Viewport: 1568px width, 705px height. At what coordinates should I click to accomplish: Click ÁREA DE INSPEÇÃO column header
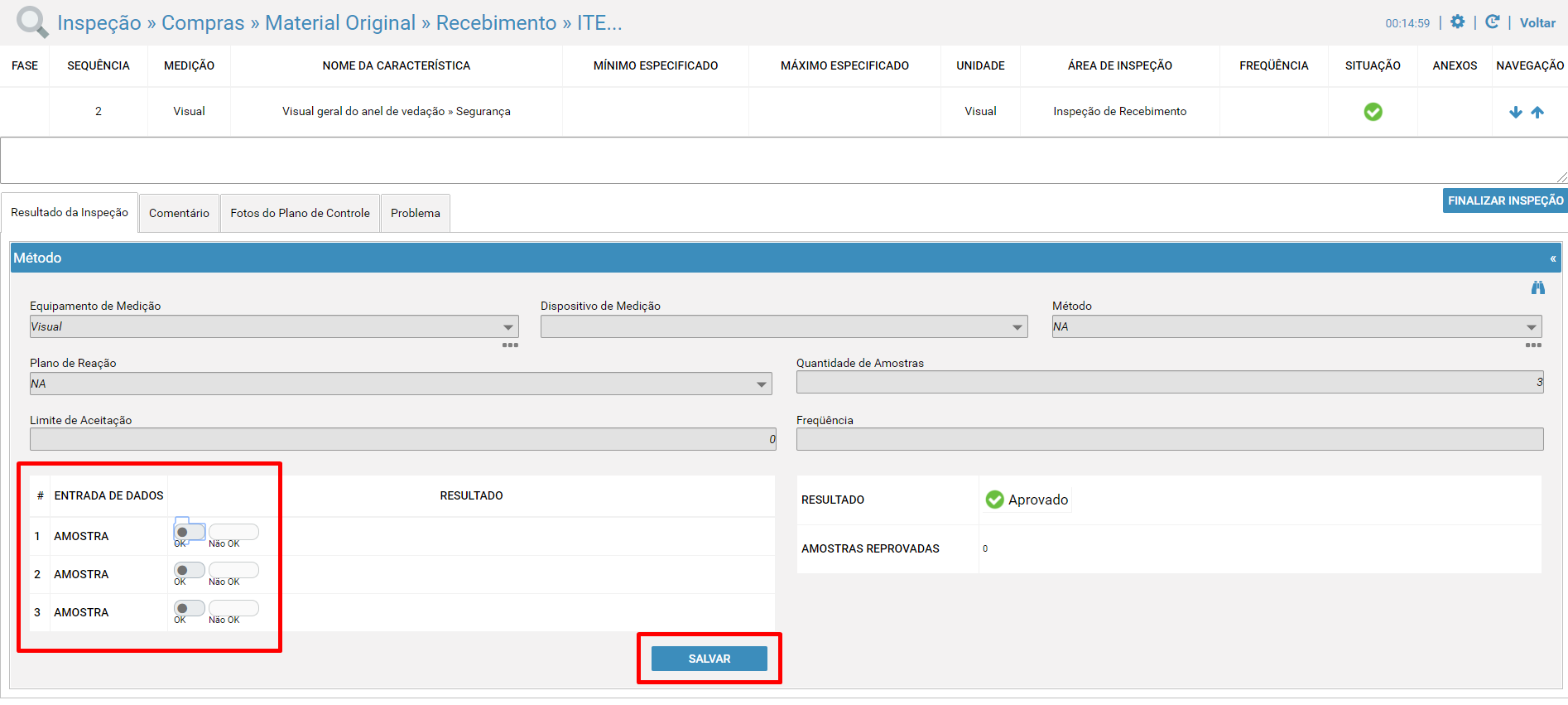pyautogui.click(x=1119, y=65)
